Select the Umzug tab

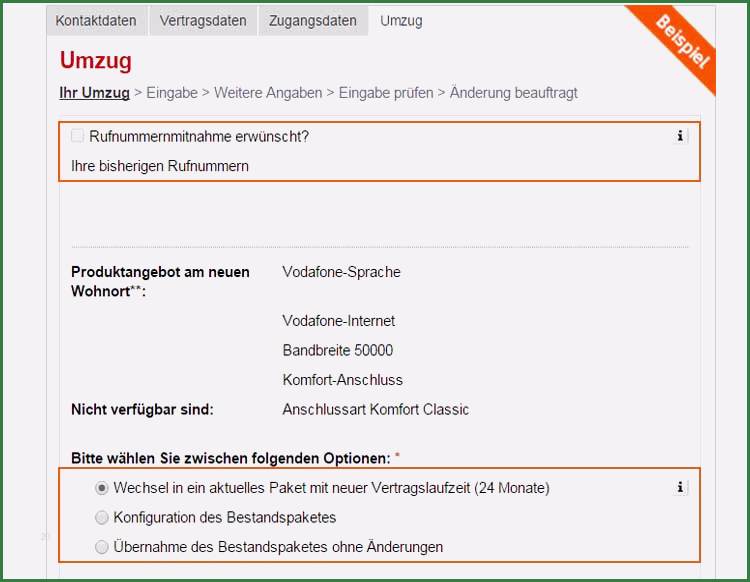click(401, 21)
